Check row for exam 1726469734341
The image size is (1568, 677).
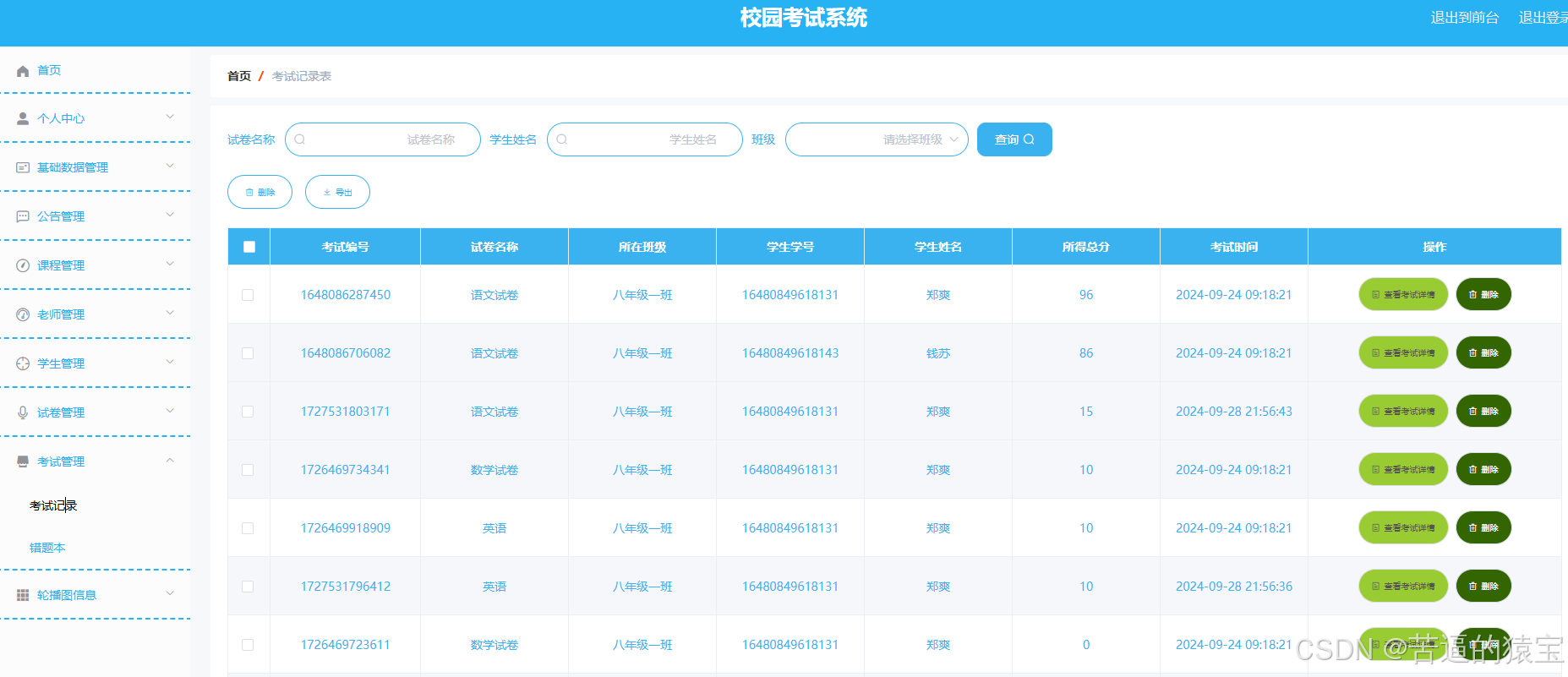248,470
